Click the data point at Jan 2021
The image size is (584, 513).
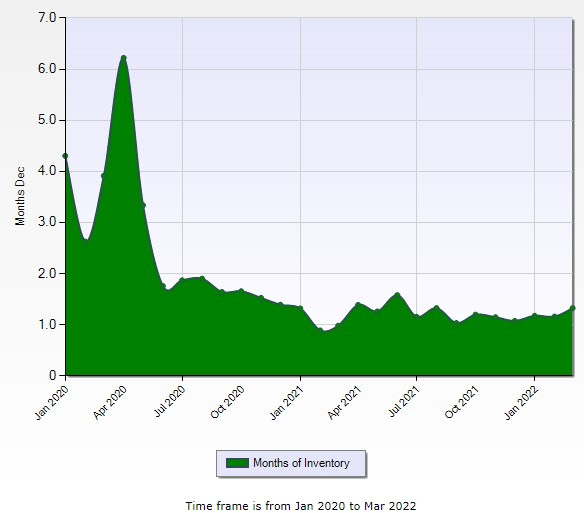tap(301, 308)
